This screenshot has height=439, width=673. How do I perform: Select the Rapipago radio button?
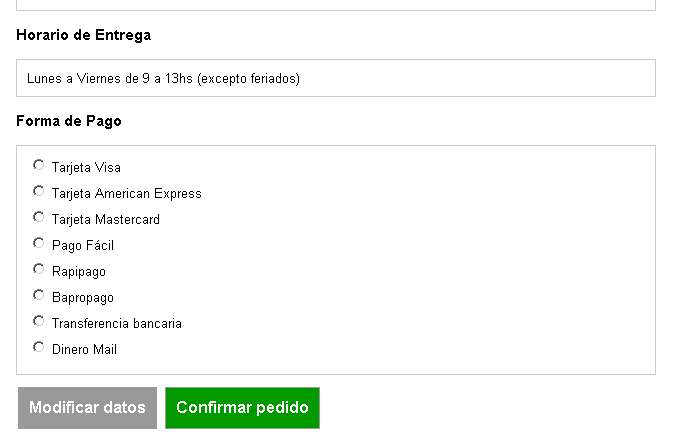tap(39, 269)
